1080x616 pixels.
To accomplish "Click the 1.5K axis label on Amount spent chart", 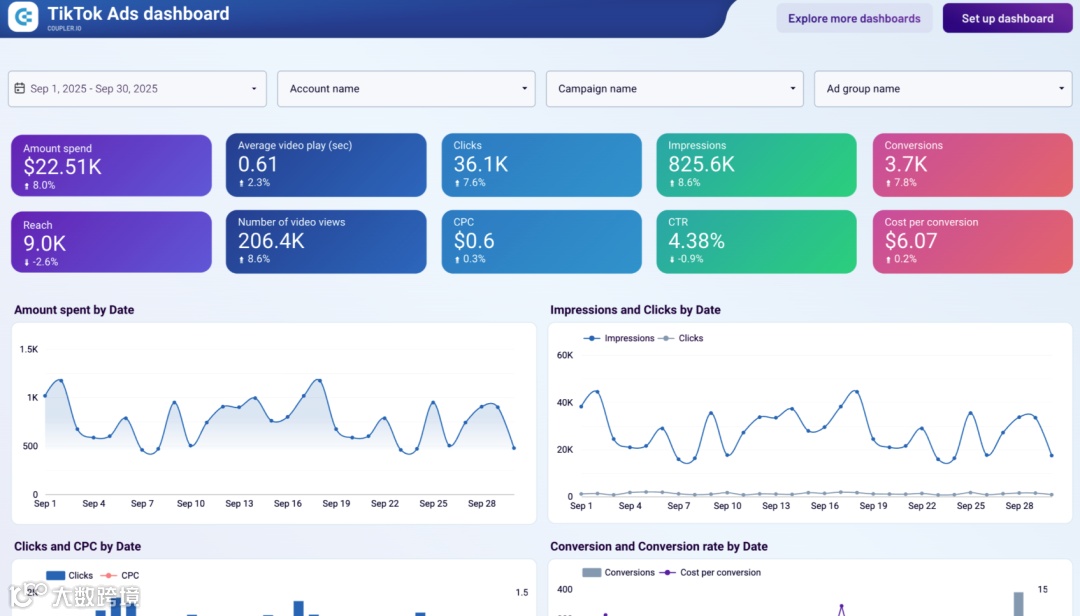I will 29,349.
